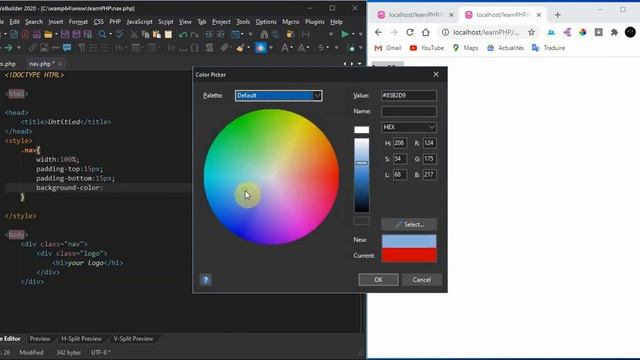Expand the arrow beside the color picker toolbar icon
This screenshot has width=640, height=360.
[271, 48]
